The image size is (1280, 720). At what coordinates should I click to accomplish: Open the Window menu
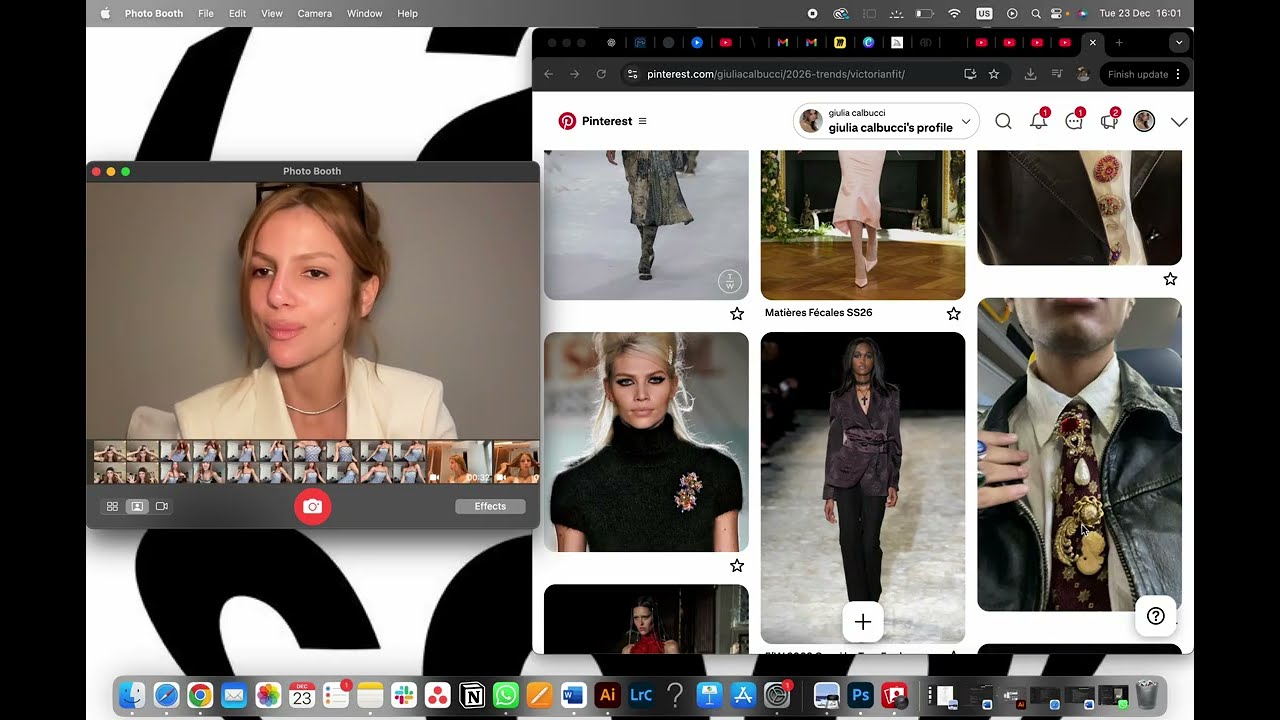365,14
